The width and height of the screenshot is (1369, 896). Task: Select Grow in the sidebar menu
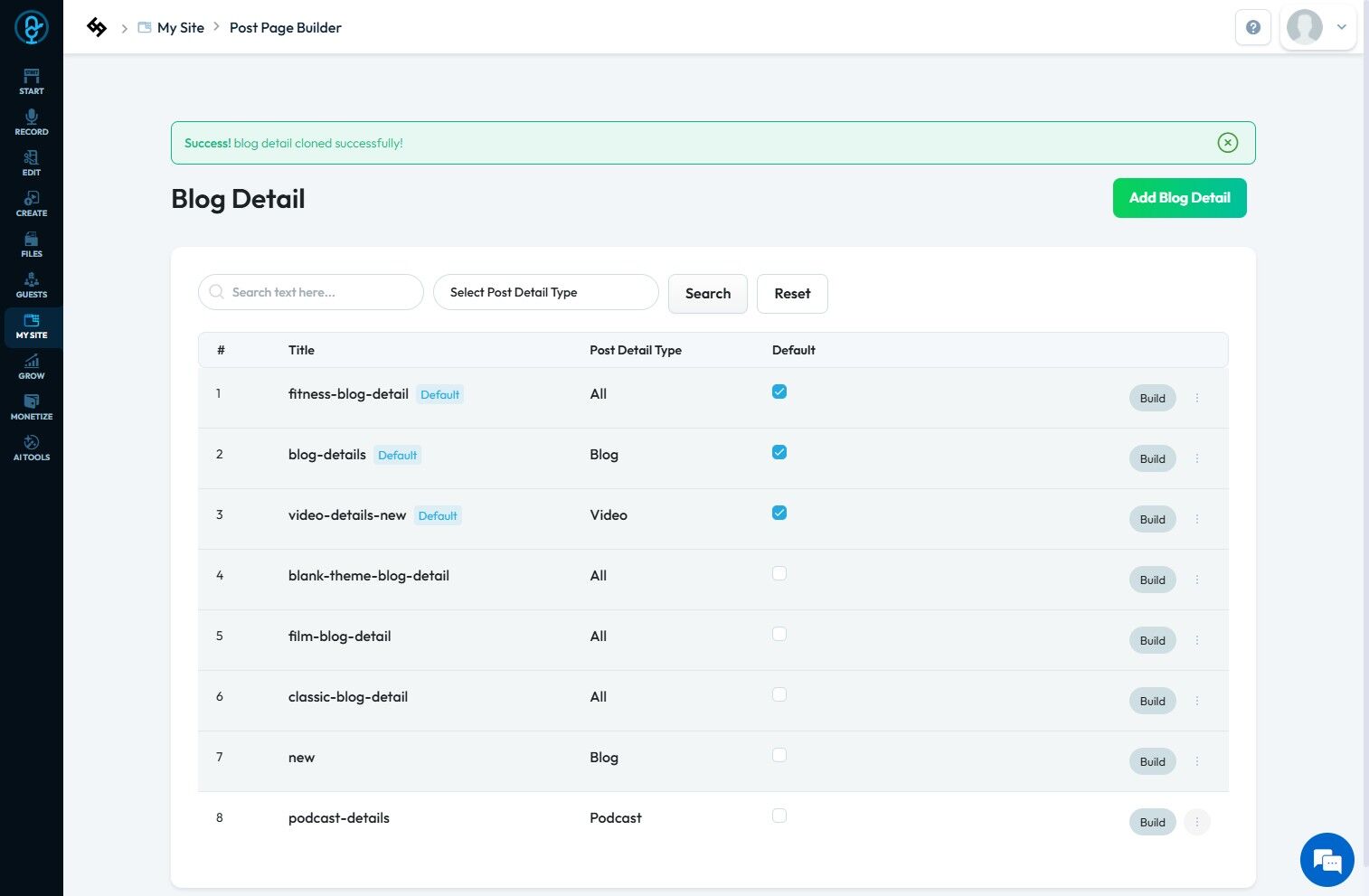(32, 366)
